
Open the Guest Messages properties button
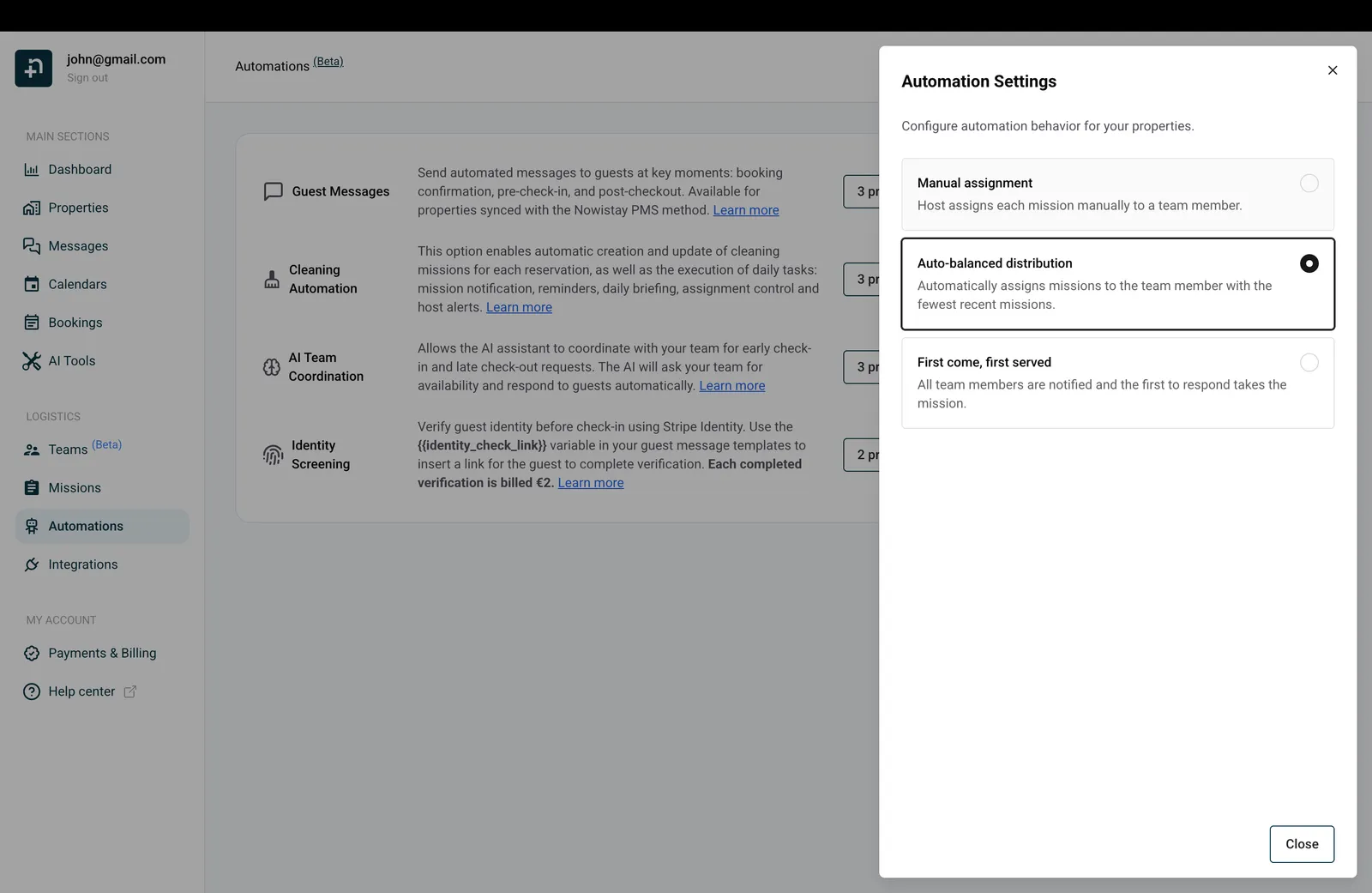(x=862, y=191)
